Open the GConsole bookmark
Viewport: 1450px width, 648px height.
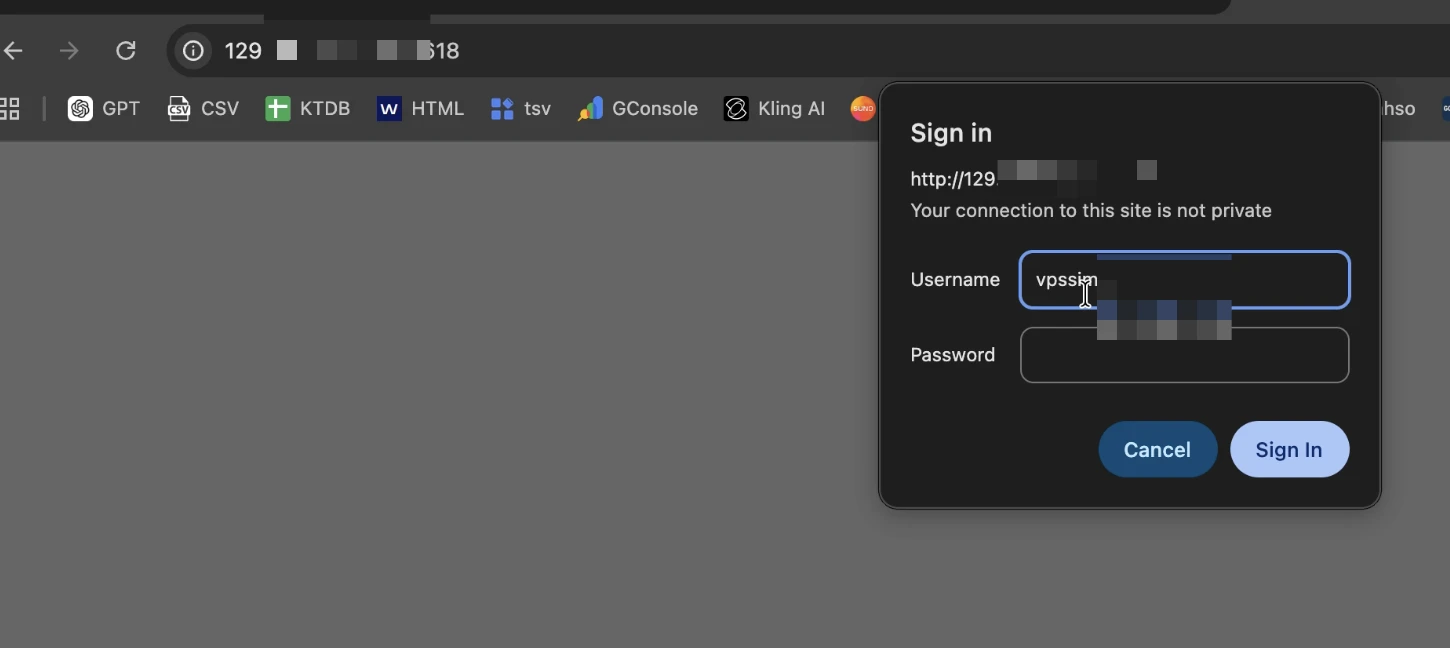(x=637, y=109)
